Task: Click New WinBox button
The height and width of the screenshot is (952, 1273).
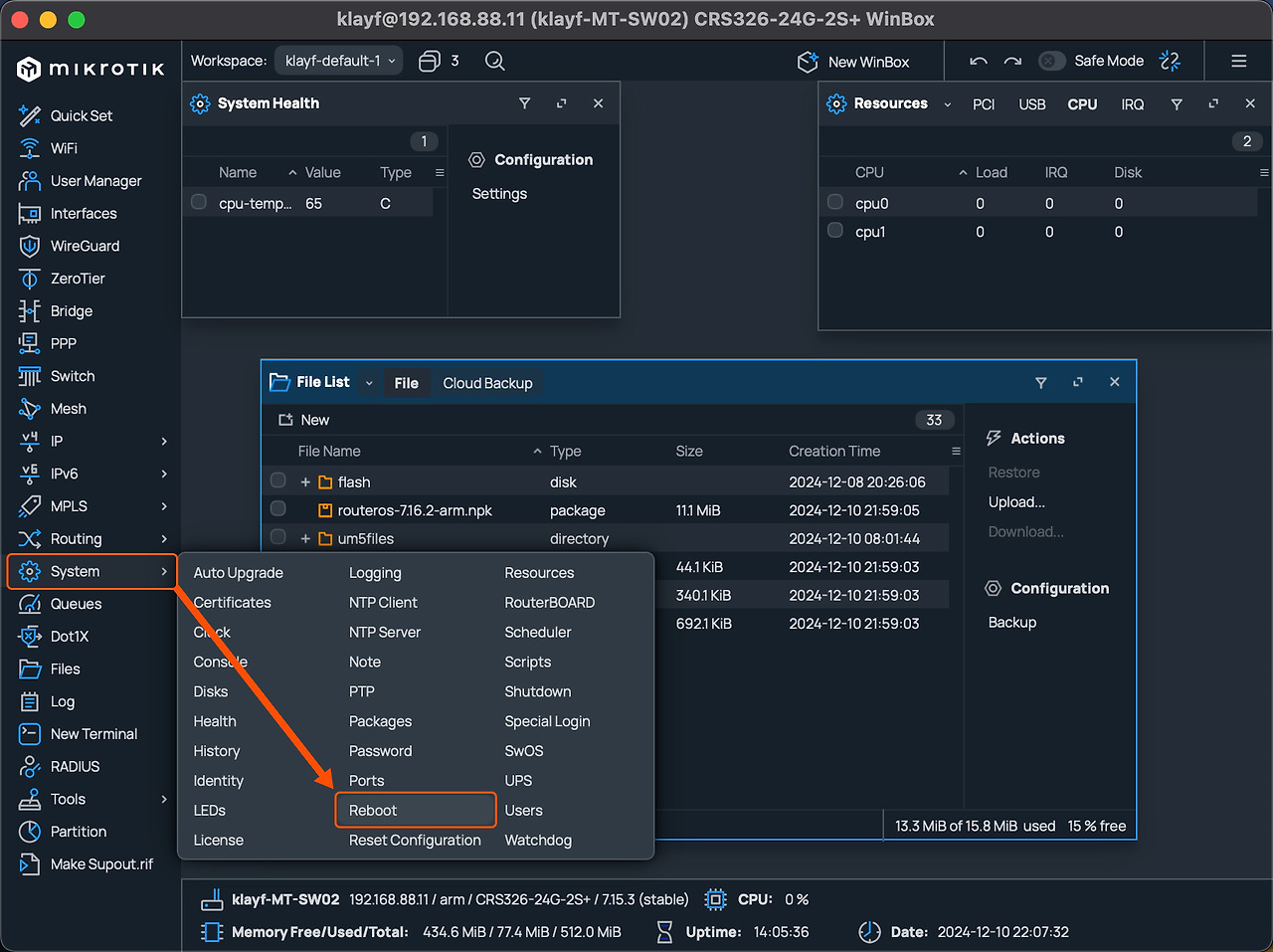Action: click(x=853, y=62)
